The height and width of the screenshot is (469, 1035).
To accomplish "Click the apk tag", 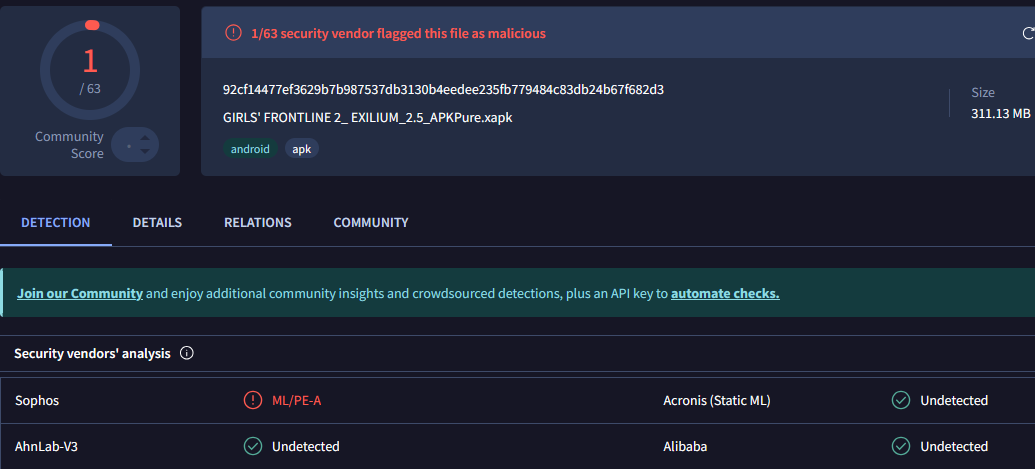I will pos(302,149).
